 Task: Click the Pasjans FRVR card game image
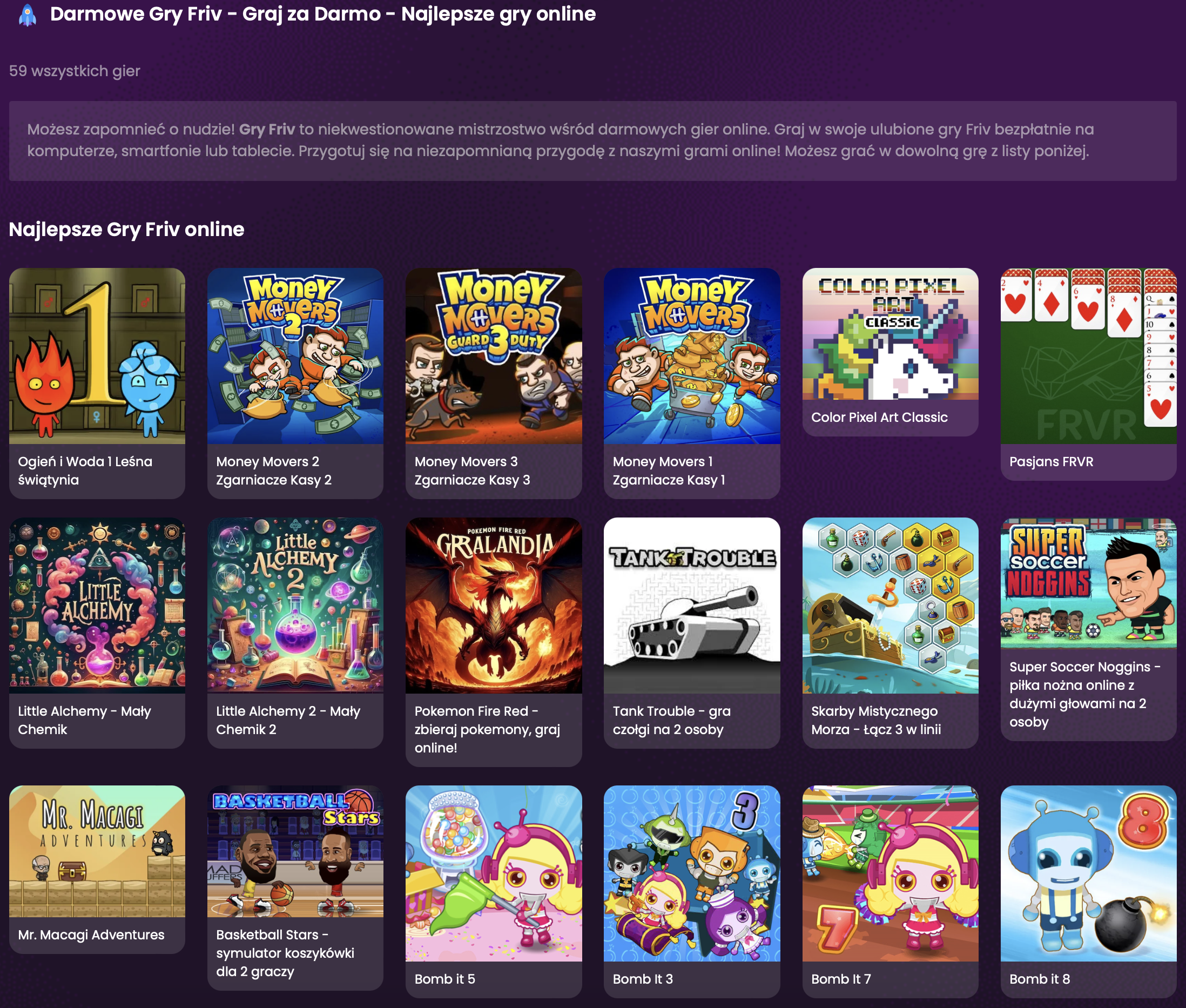coord(1088,355)
